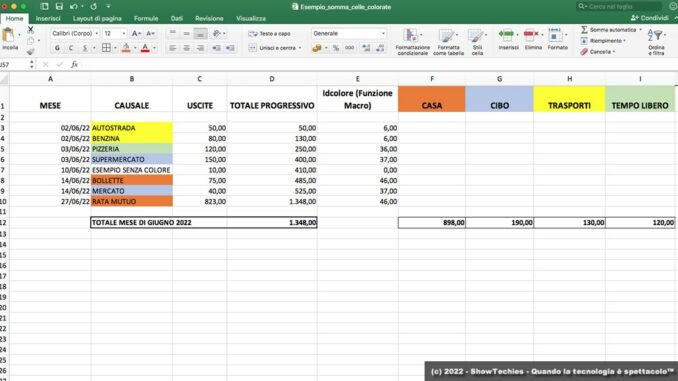Click the Decrease indent icon
Image resolution: width=678 pixels, height=381 pixels.
click(x=216, y=48)
